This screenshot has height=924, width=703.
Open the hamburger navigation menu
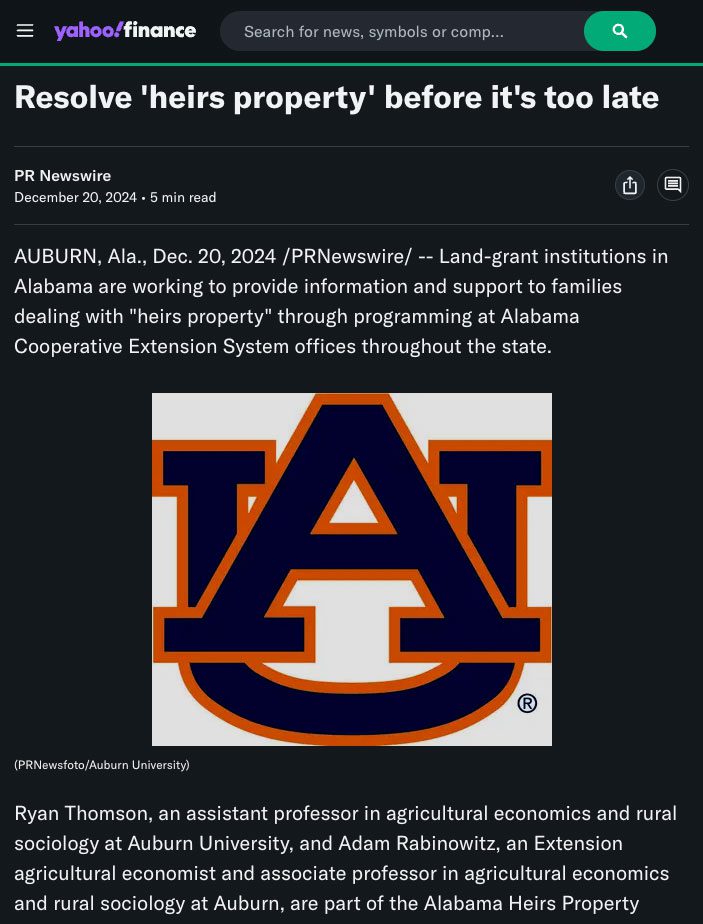pyautogui.click(x=25, y=31)
